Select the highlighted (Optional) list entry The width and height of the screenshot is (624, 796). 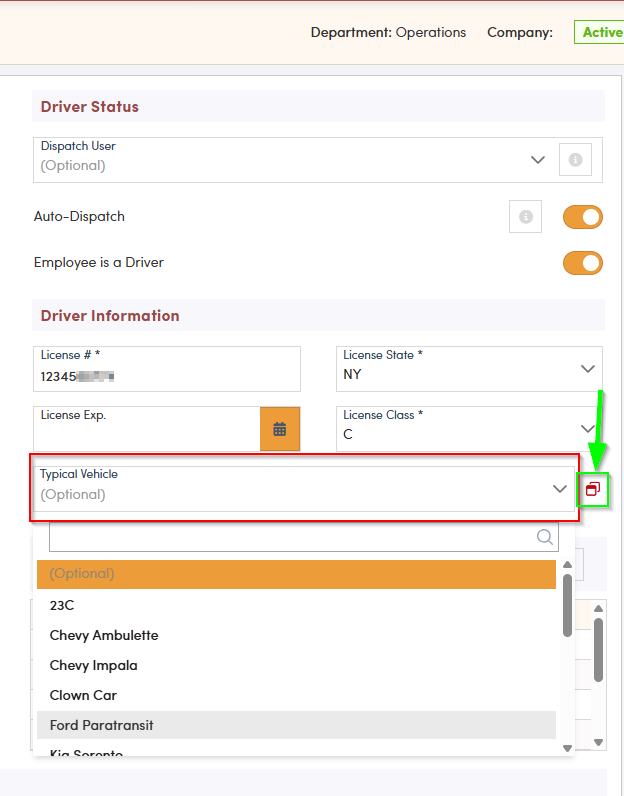tap(296, 574)
